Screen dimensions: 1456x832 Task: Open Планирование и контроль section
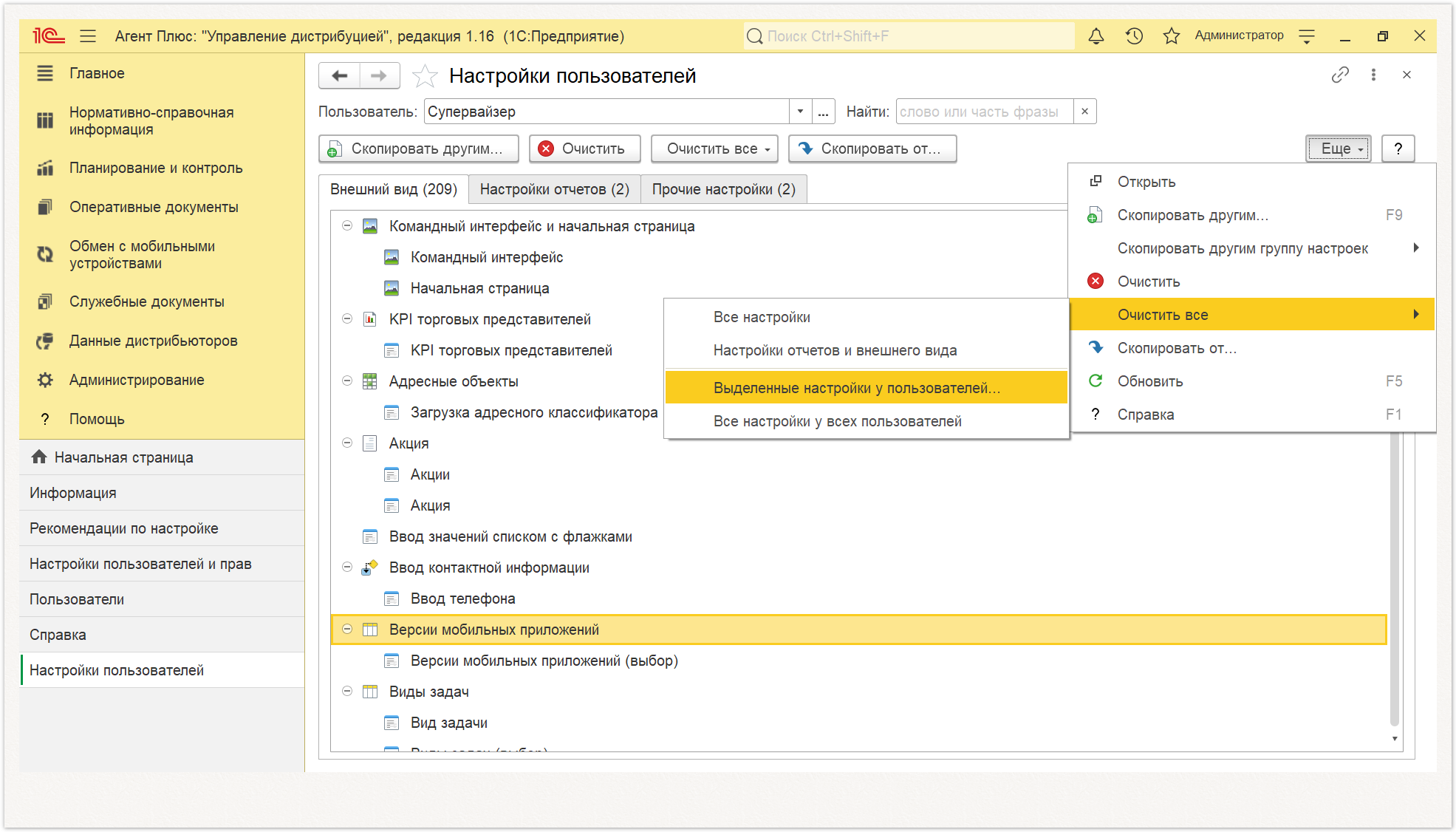point(163,168)
